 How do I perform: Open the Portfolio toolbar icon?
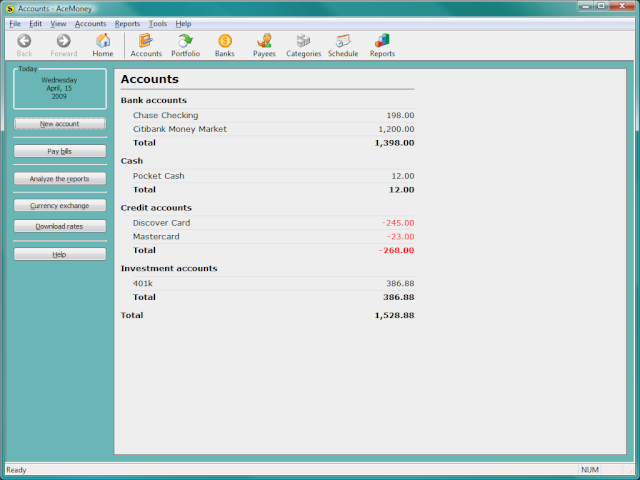pyautogui.click(x=185, y=41)
